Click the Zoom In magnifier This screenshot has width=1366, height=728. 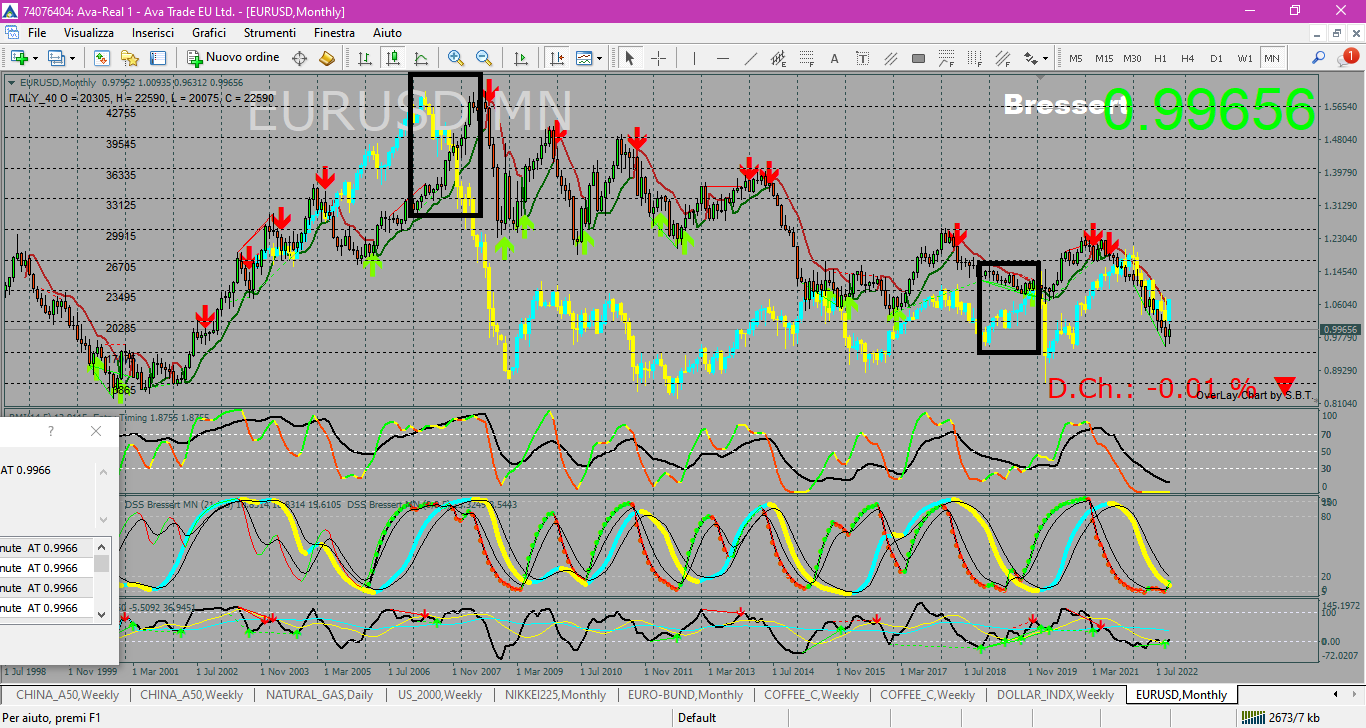pos(456,58)
